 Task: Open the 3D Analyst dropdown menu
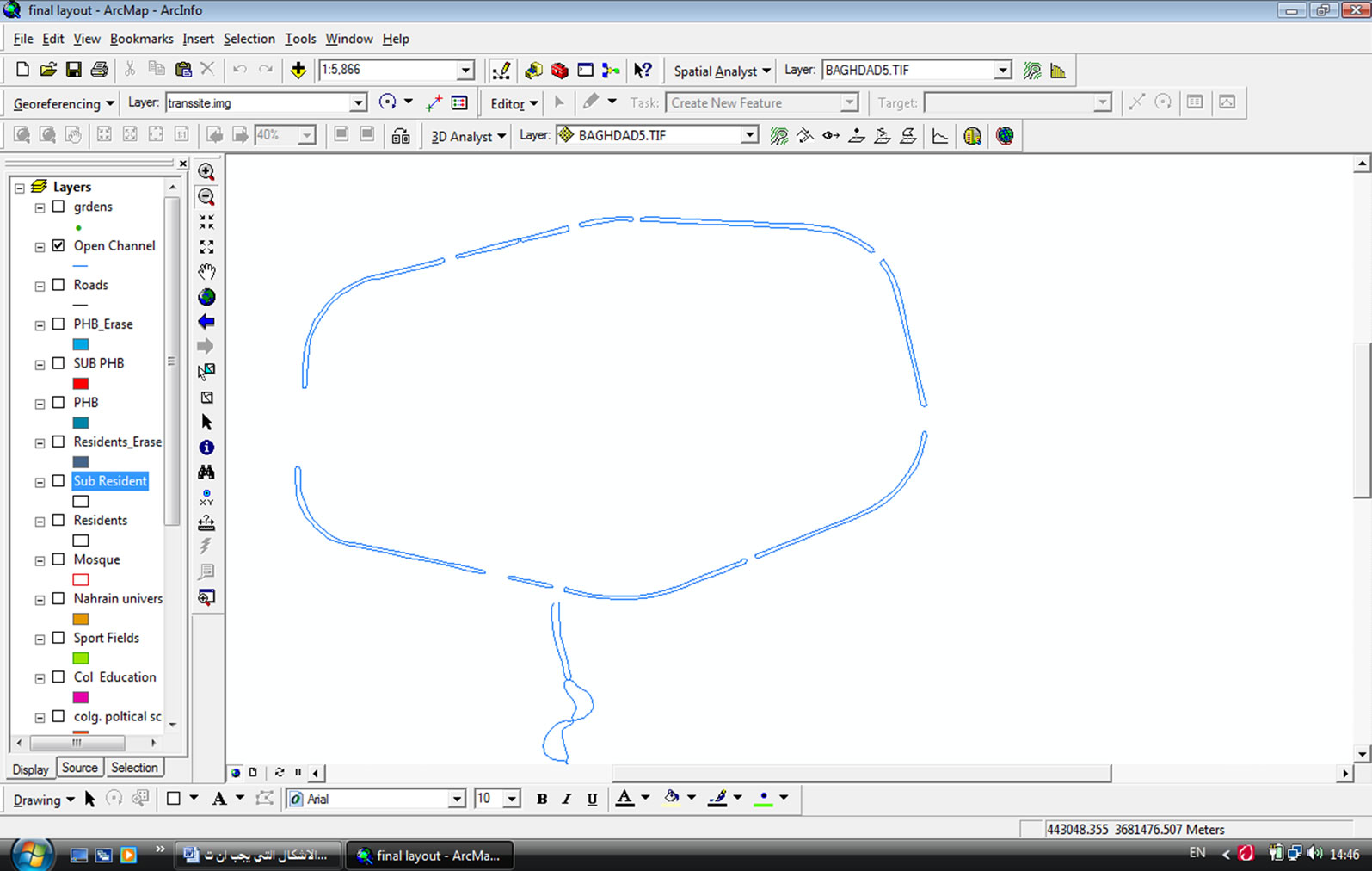point(468,136)
